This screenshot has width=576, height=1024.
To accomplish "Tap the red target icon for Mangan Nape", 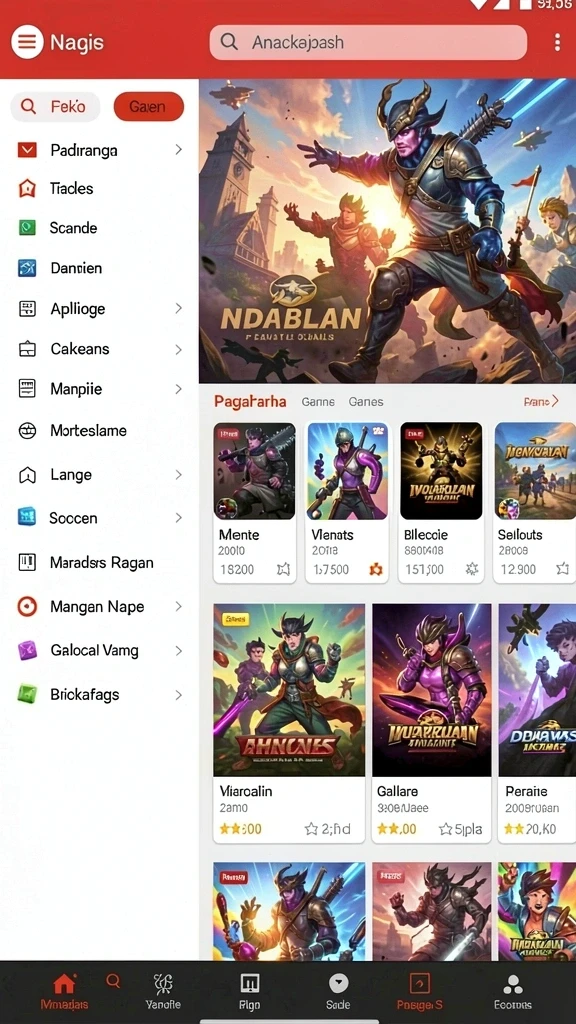I will tap(27, 607).
